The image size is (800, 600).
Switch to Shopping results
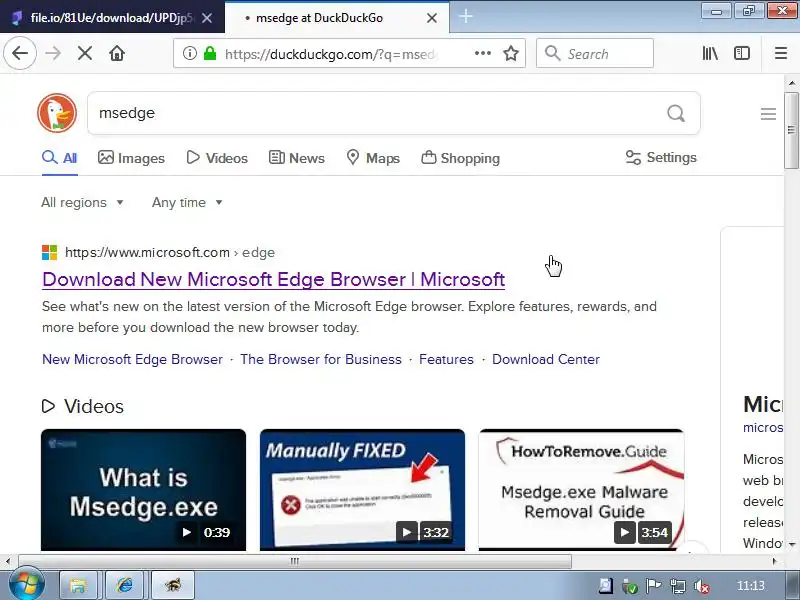(460, 158)
